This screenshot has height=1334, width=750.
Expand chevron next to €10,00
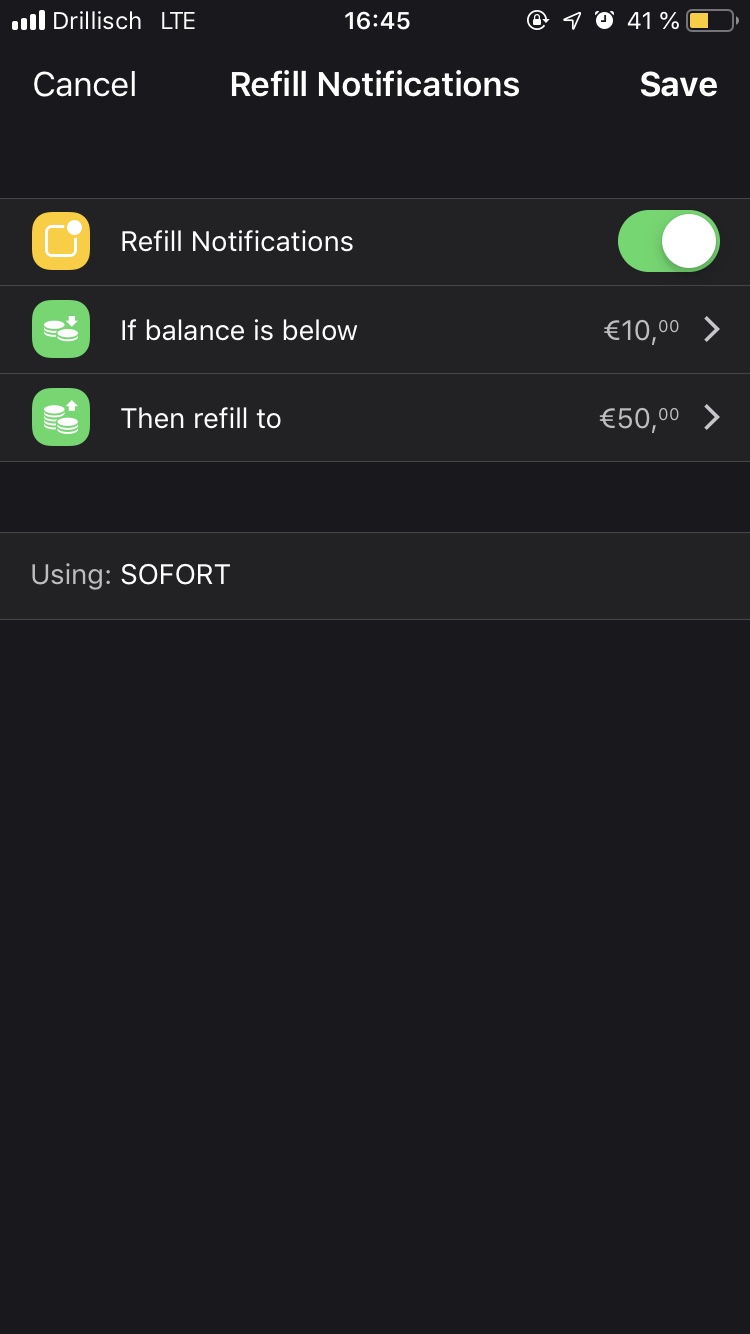[x=712, y=330]
